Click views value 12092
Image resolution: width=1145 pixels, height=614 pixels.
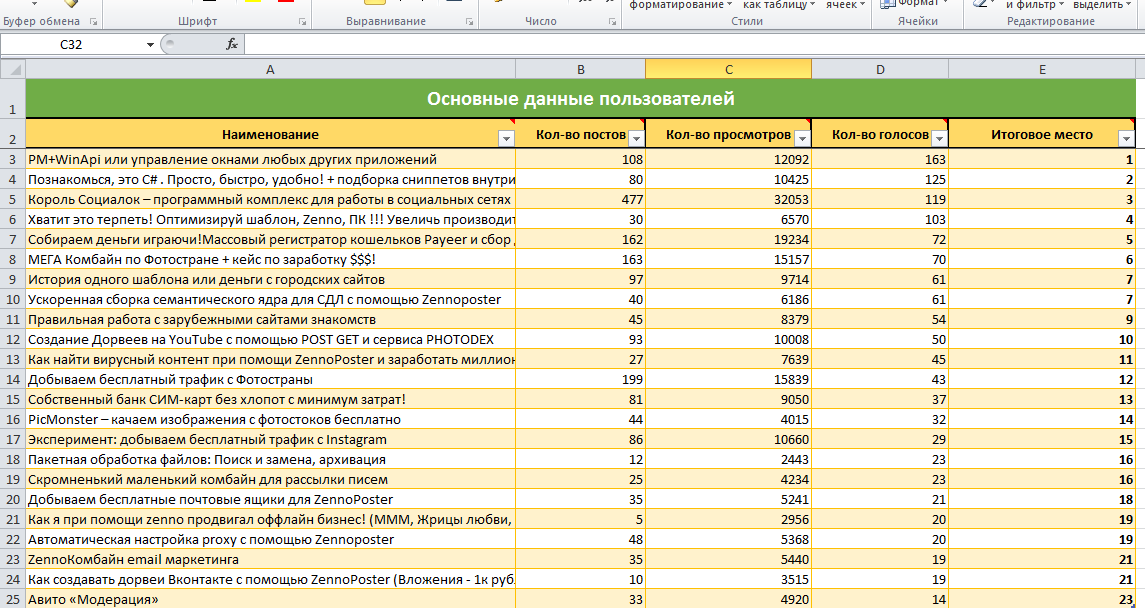(x=729, y=159)
